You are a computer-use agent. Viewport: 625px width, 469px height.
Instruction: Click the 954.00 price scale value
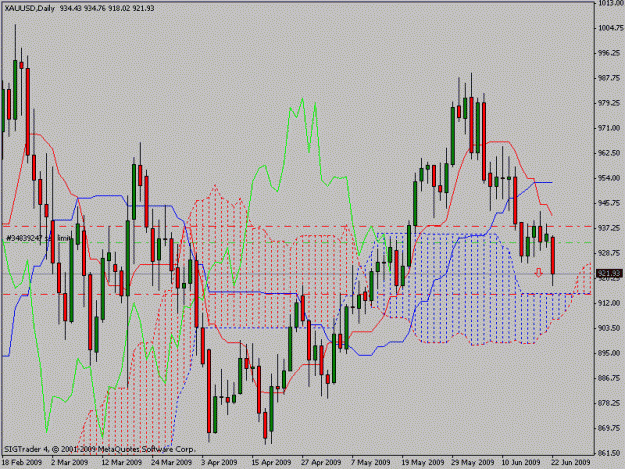[x=609, y=178]
